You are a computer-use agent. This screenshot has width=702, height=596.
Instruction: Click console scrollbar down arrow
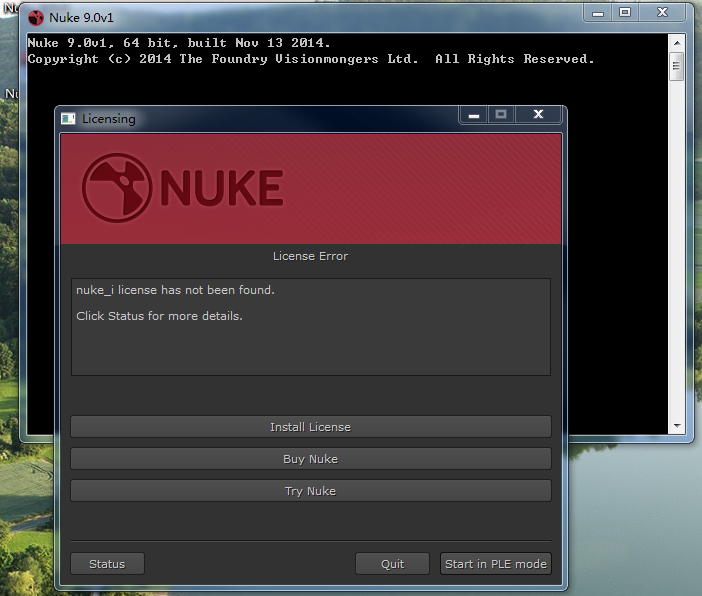[677, 425]
